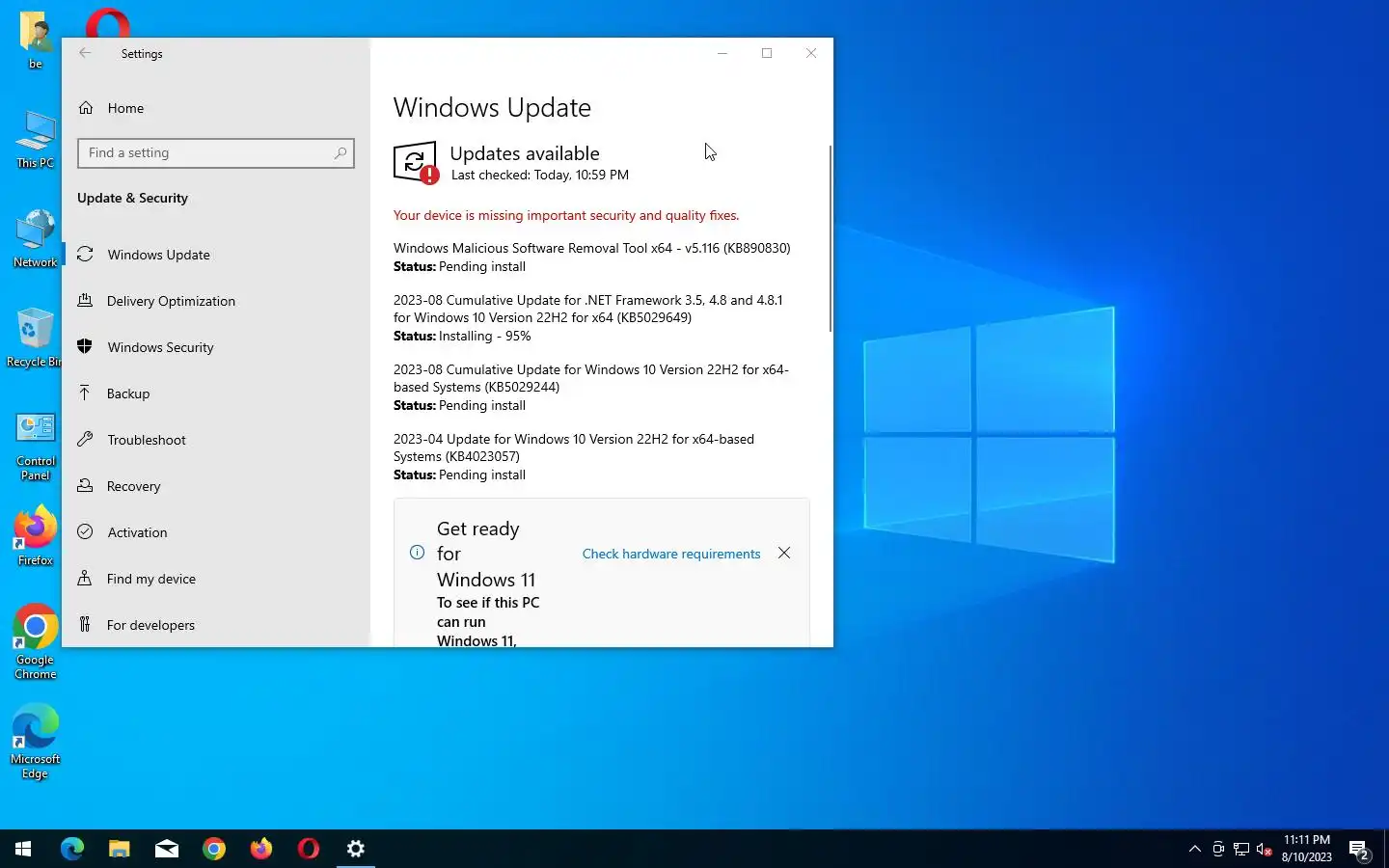Select the Find my device icon

tap(85, 579)
